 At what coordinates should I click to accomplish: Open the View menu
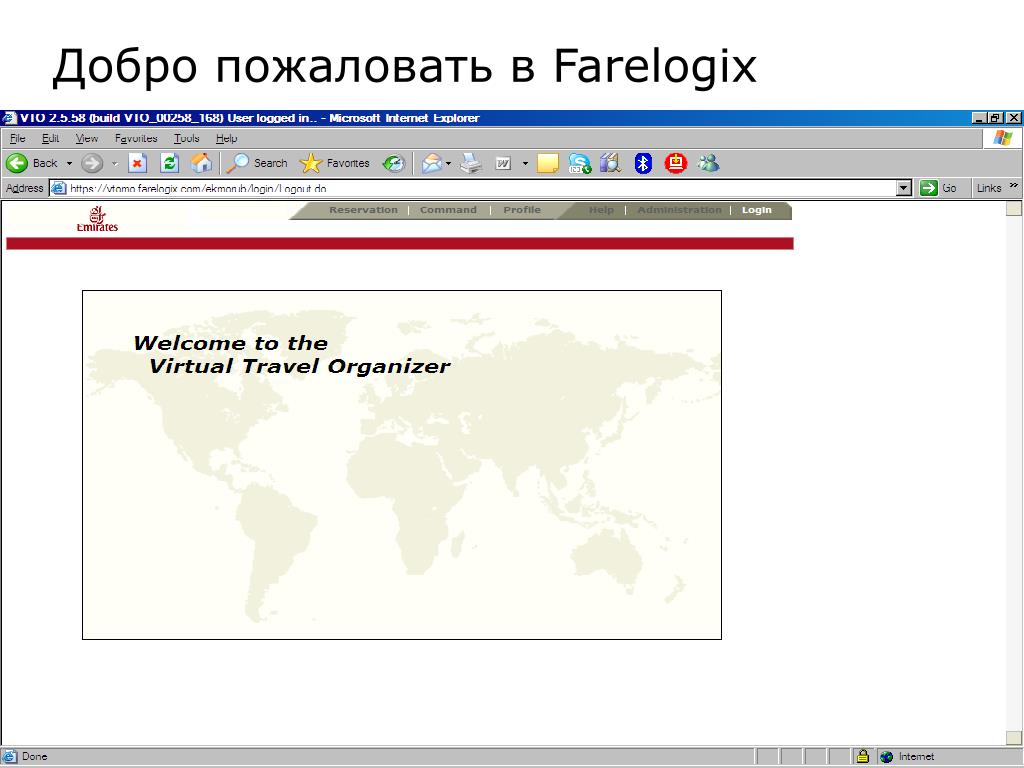pyautogui.click(x=86, y=138)
